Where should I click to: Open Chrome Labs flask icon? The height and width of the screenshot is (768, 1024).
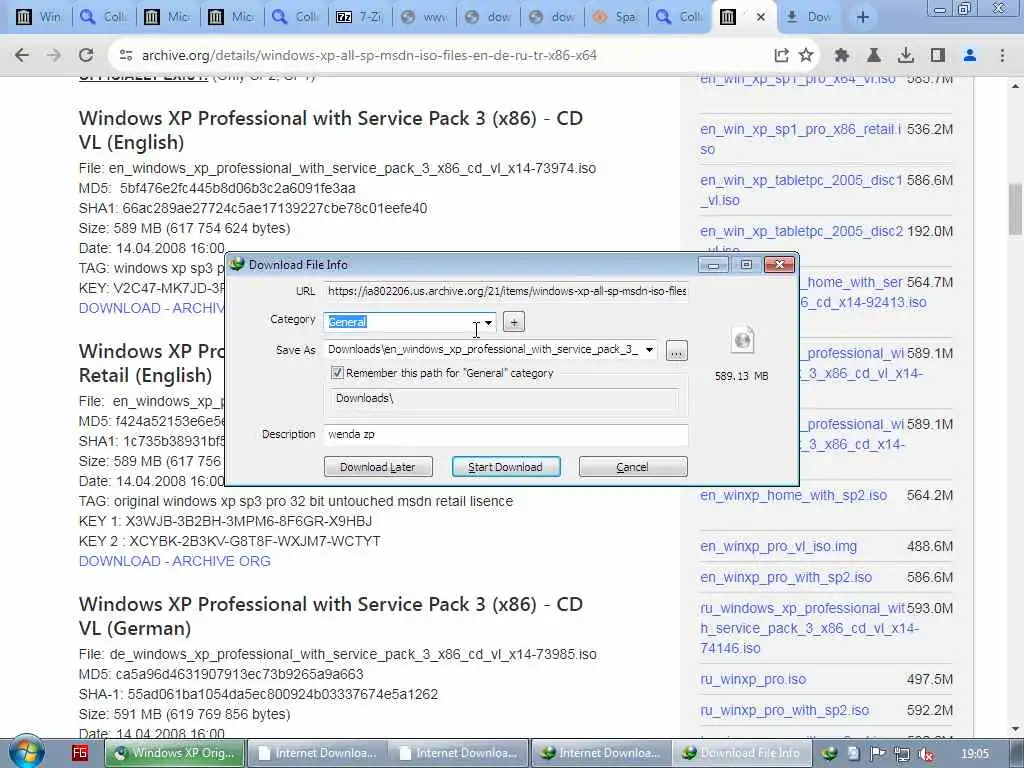point(874,56)
